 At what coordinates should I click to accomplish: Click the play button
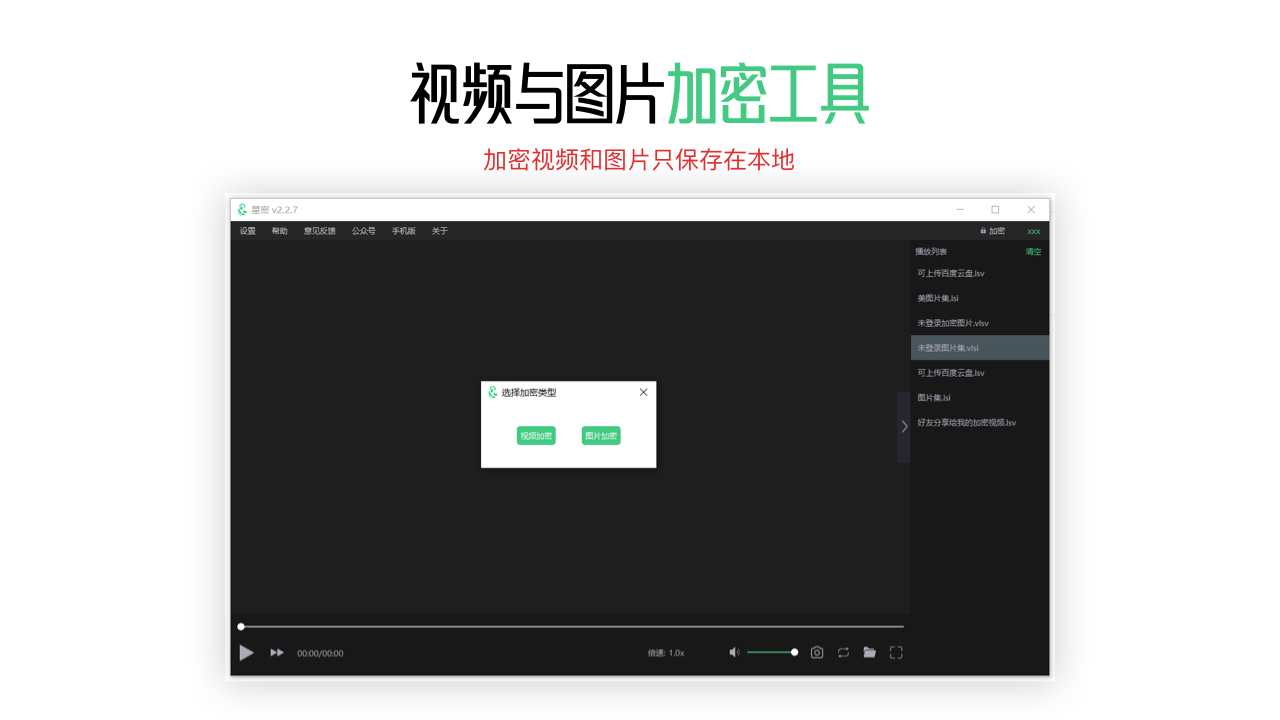pos(246,653)
